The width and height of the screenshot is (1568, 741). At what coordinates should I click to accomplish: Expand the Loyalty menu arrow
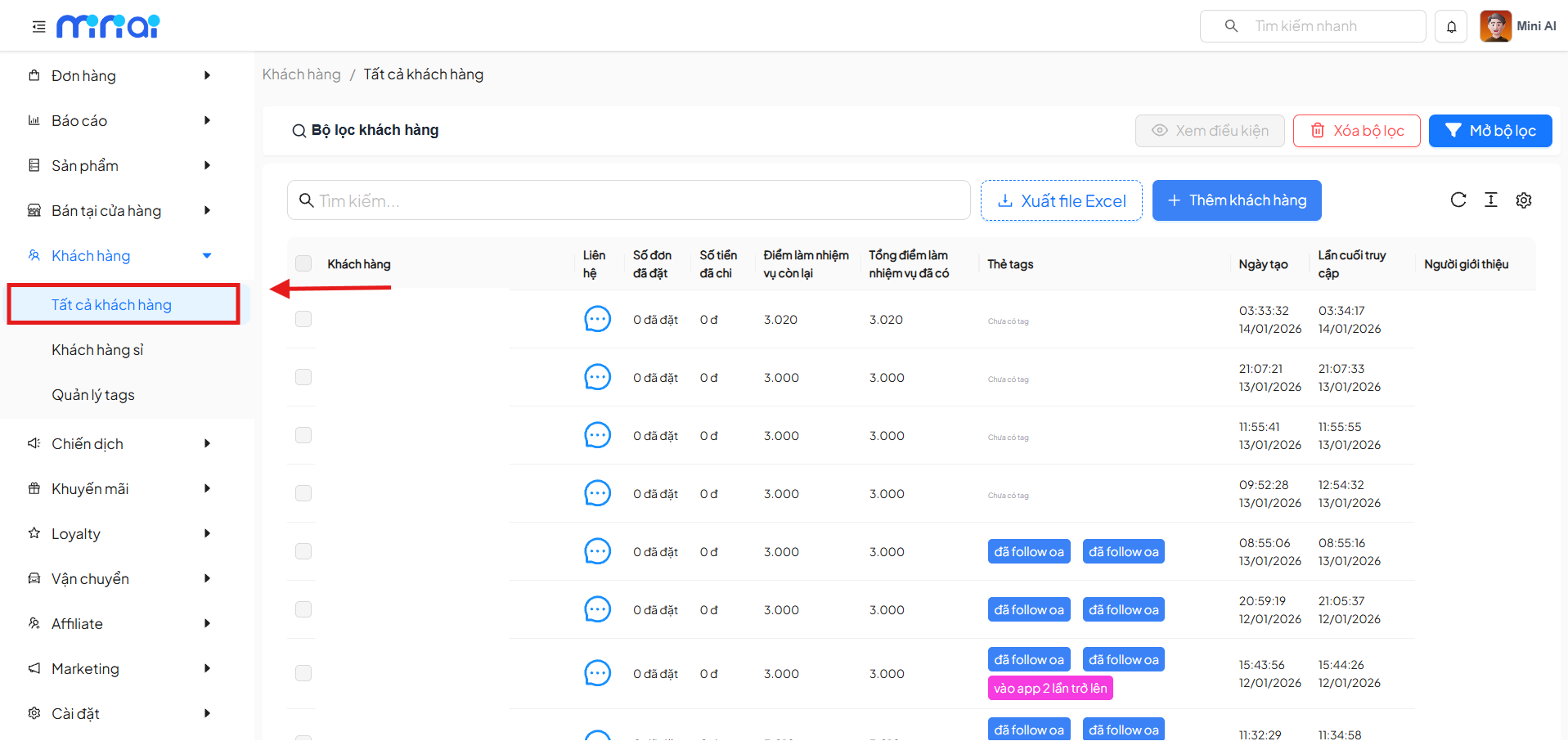pyautogui.click(x=207, y=534)
